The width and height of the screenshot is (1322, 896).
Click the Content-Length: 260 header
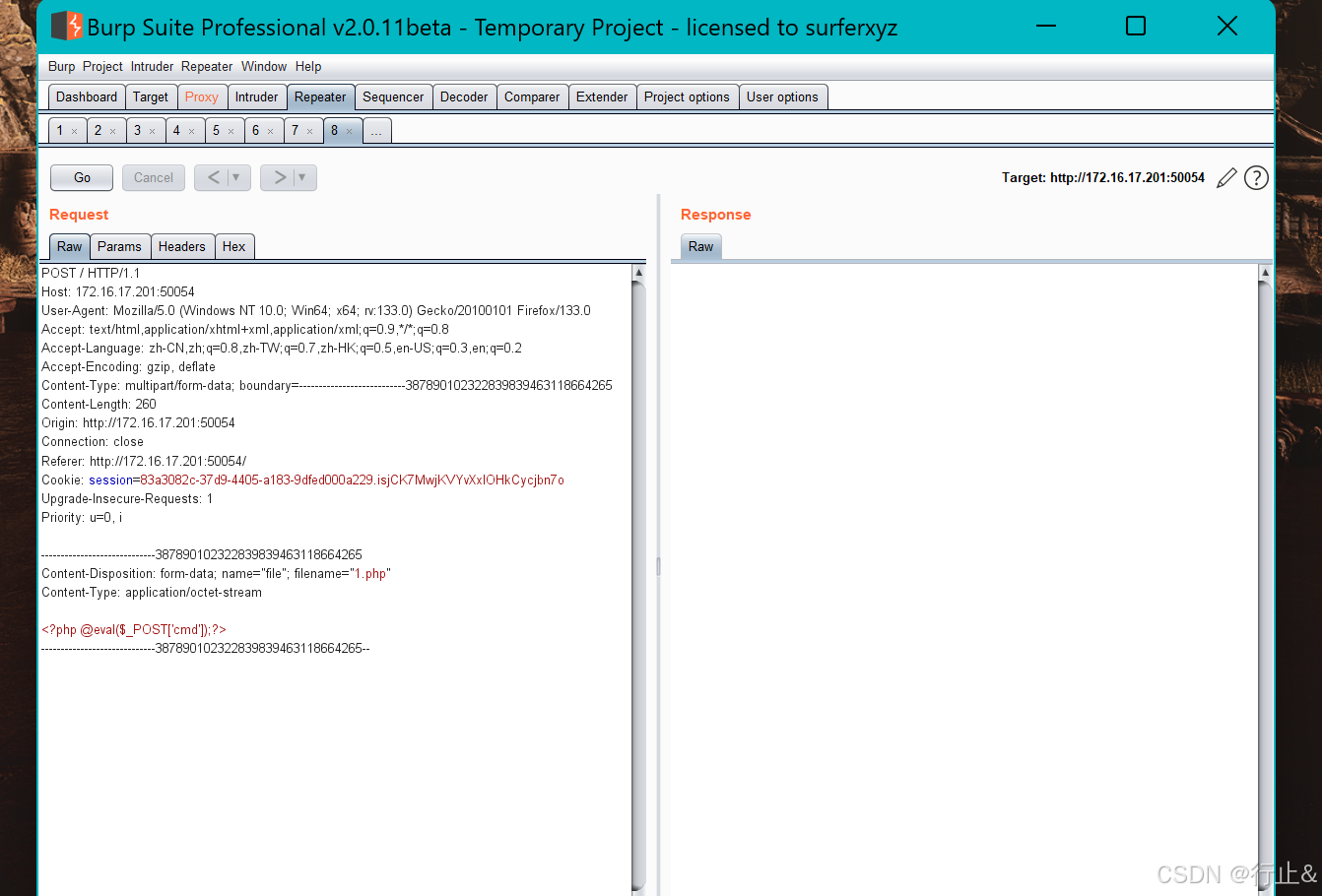point(99,405)
